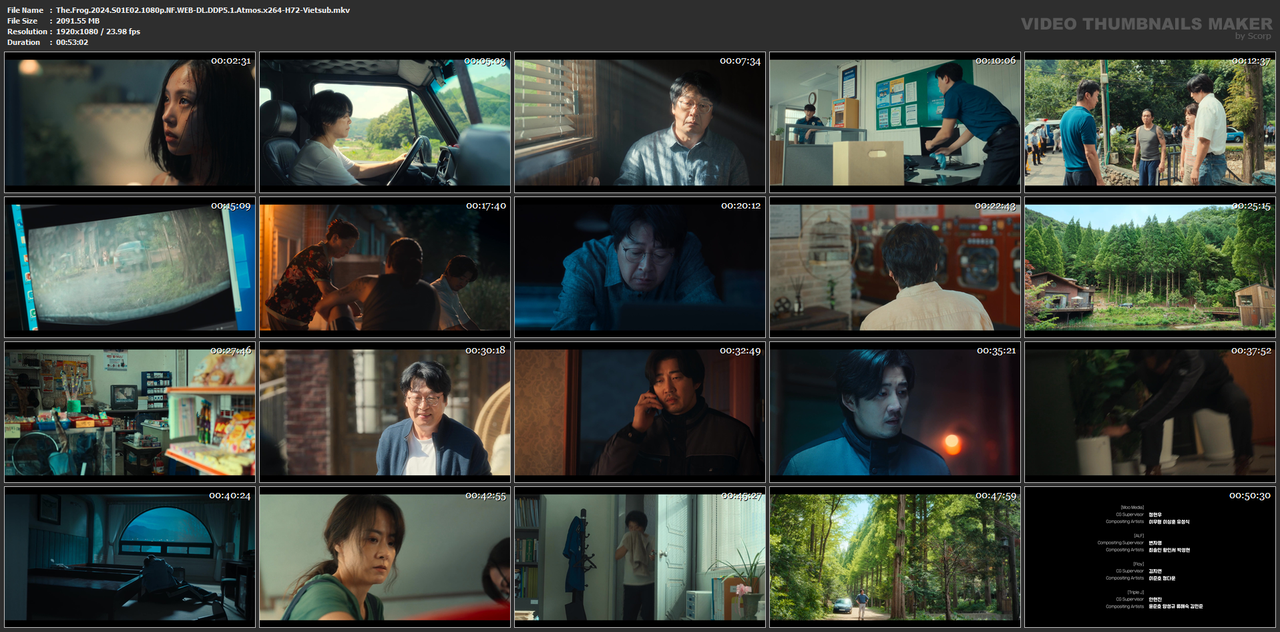The height and width of the screenshot is (632, 1280).
Task: Open the thumbnail timestamped 00:42:55
Action: click(x=385, y=556)
